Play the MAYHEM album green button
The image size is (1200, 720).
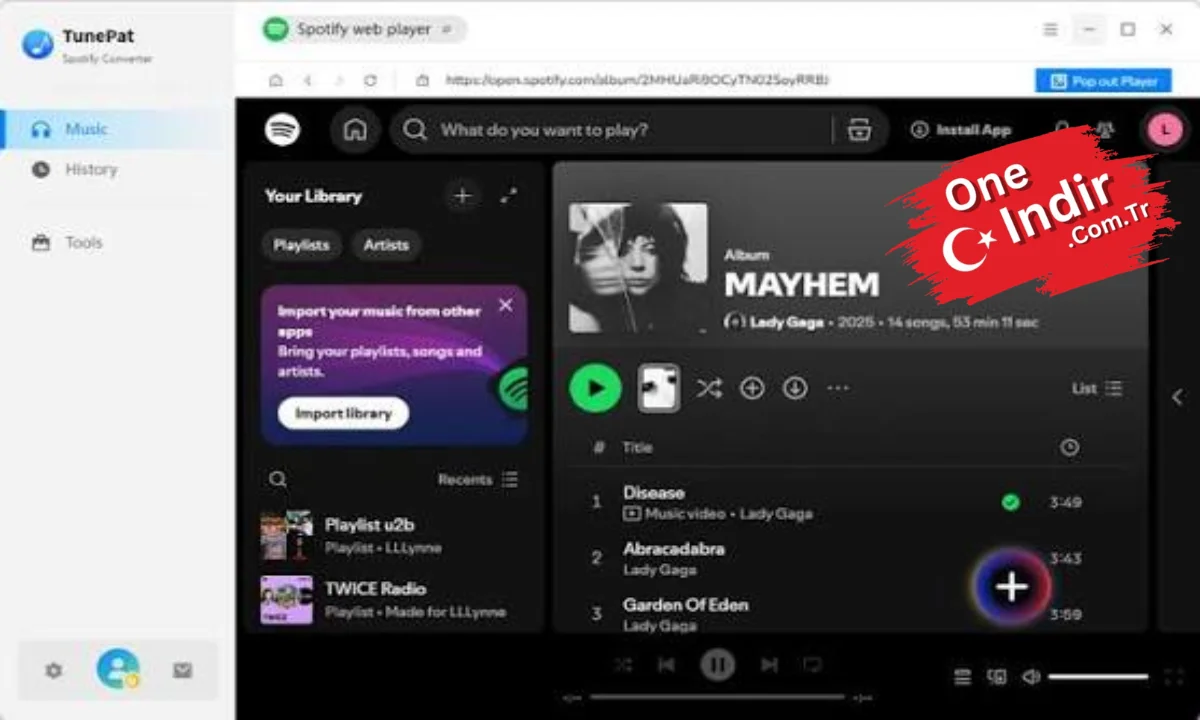[x=596, y=388]
